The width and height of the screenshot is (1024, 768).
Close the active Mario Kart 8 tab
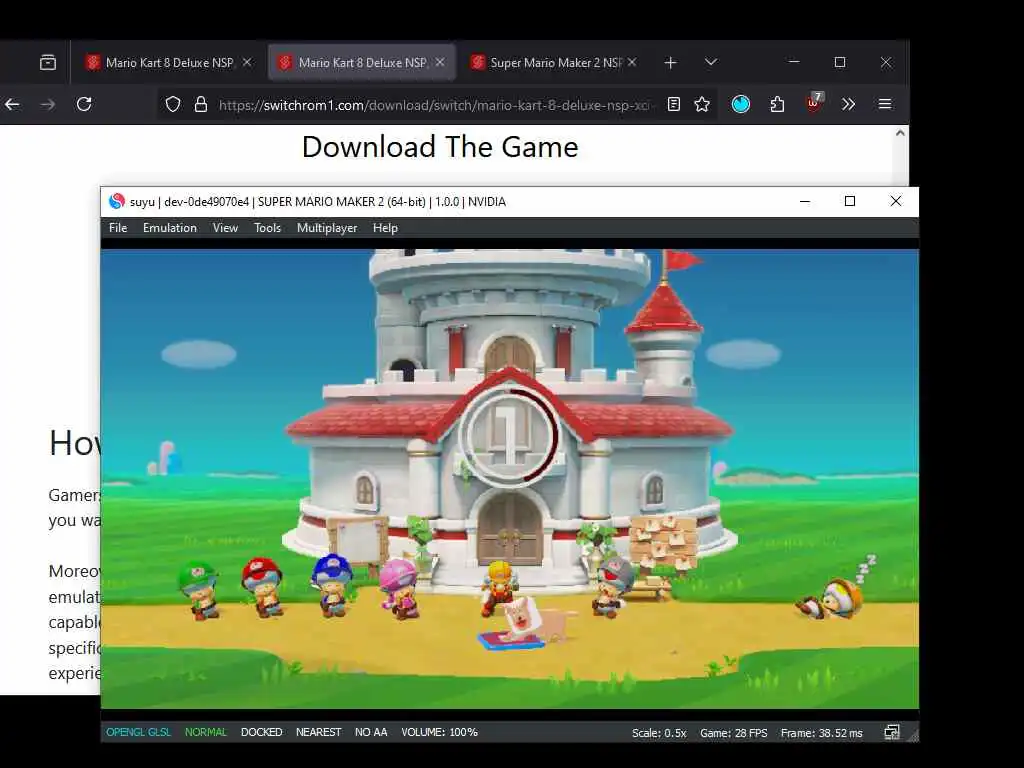point(440,62)
